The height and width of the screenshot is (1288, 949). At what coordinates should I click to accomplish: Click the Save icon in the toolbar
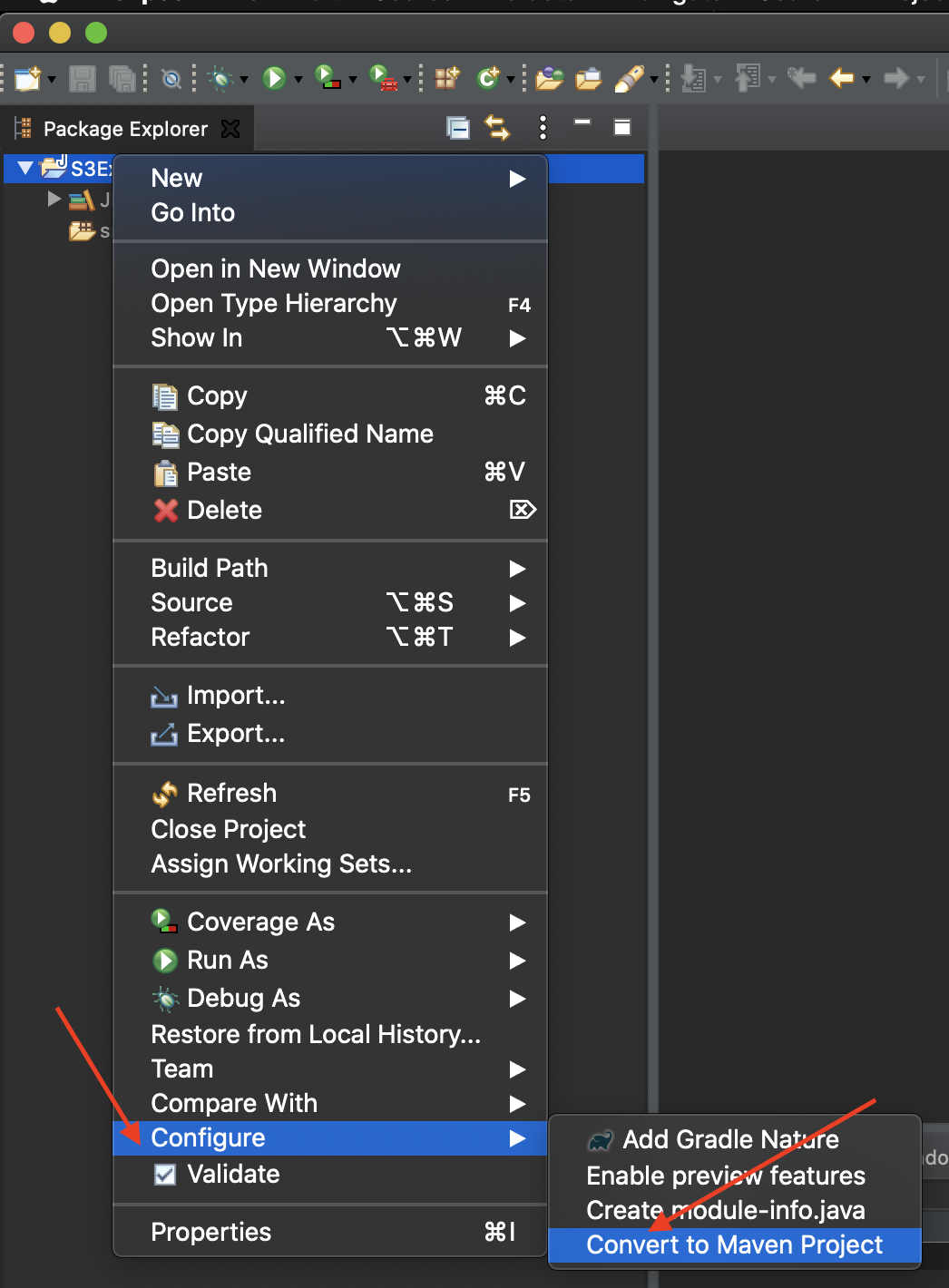click(x=83, y=79)
